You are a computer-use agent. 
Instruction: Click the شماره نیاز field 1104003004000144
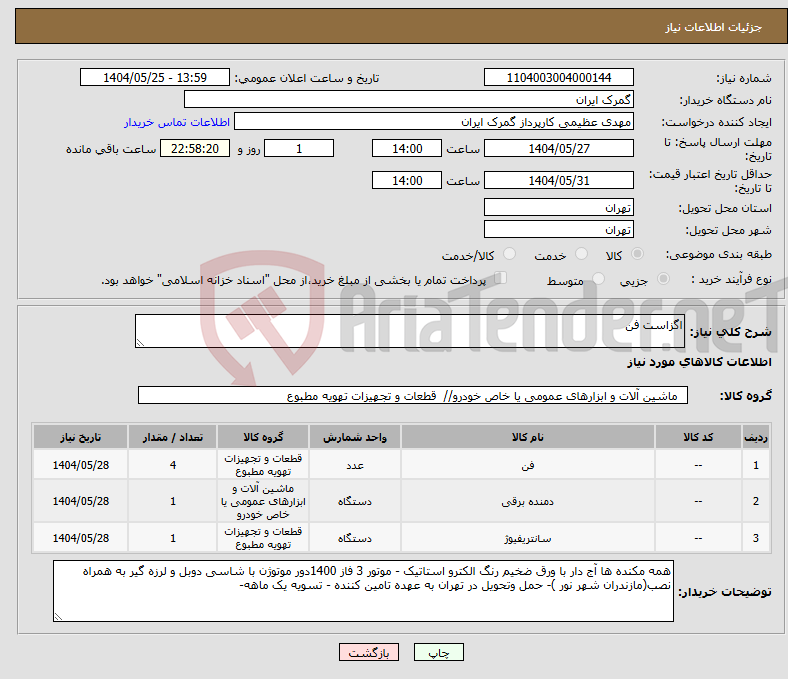pos(558,77)
